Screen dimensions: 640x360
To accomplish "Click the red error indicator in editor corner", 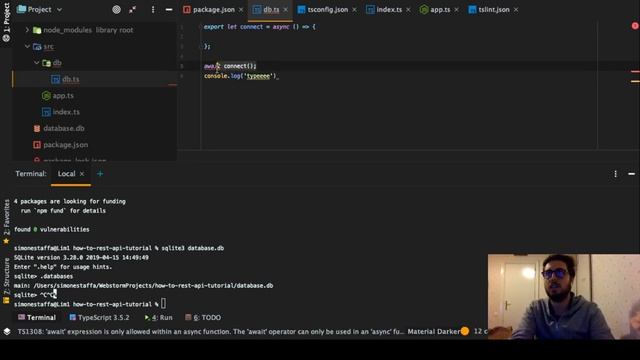I will [x=635, y=26].
